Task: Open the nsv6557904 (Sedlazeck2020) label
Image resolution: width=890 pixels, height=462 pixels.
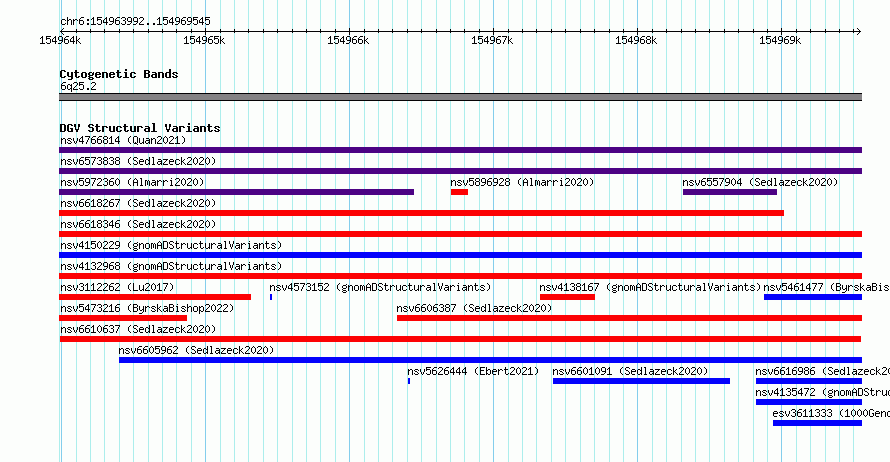Action: pyautogui.click(x=760, y=182)
